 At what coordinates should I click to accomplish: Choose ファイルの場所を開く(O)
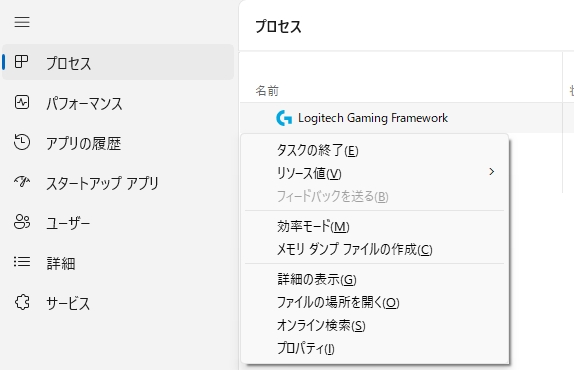(x=375, y=302)
